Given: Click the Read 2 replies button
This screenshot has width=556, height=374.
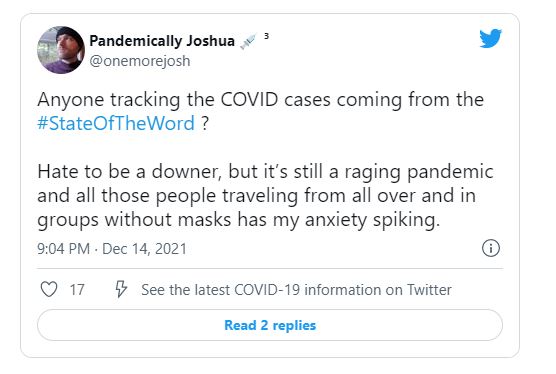Looking at the screenshot, I should tap(270, 325).
